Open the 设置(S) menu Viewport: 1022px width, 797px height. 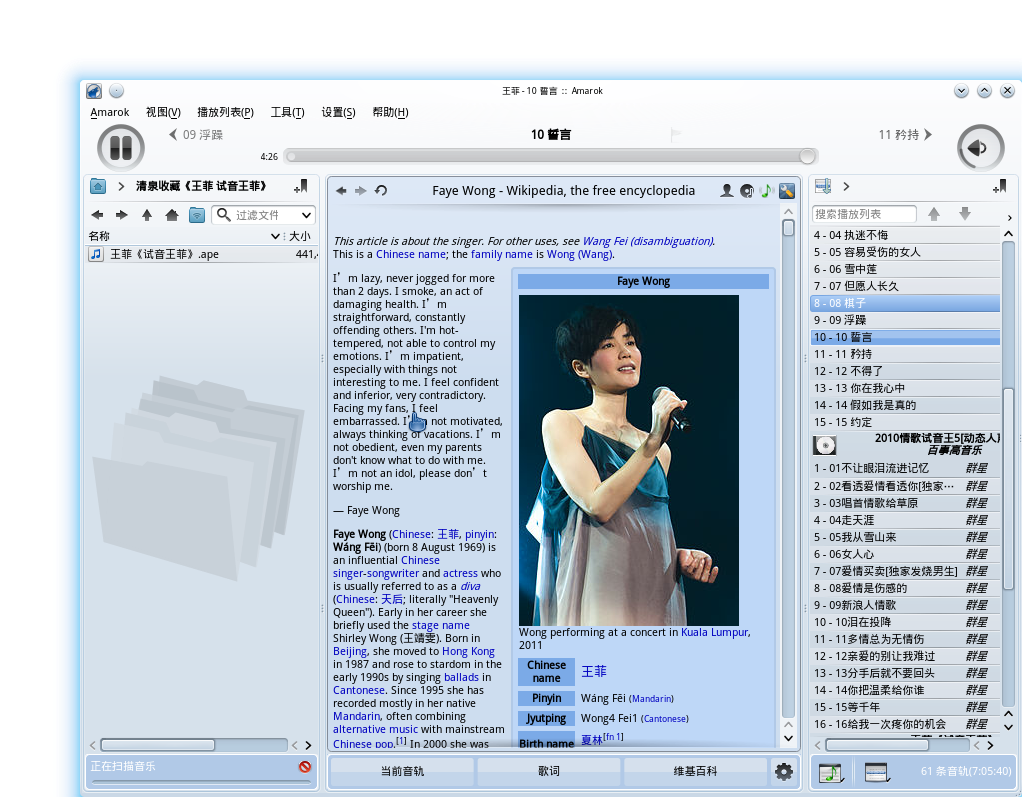(338, 112)
